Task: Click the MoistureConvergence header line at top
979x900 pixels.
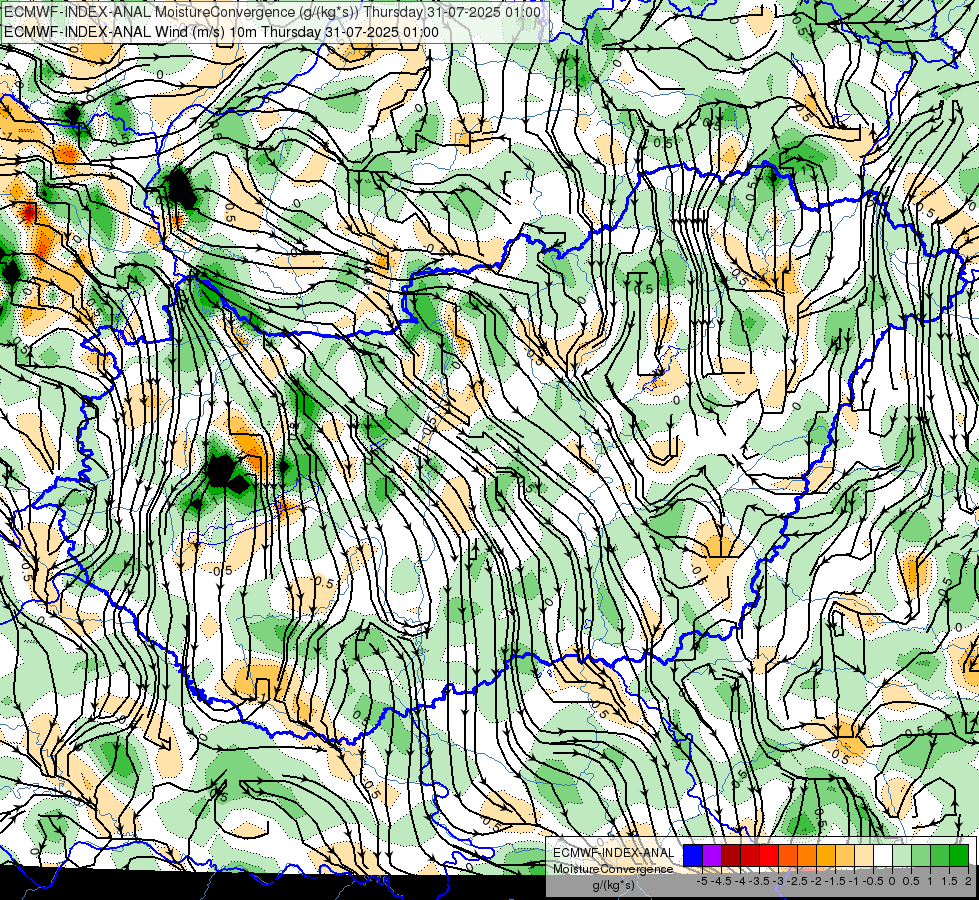Action: [272, 12]
